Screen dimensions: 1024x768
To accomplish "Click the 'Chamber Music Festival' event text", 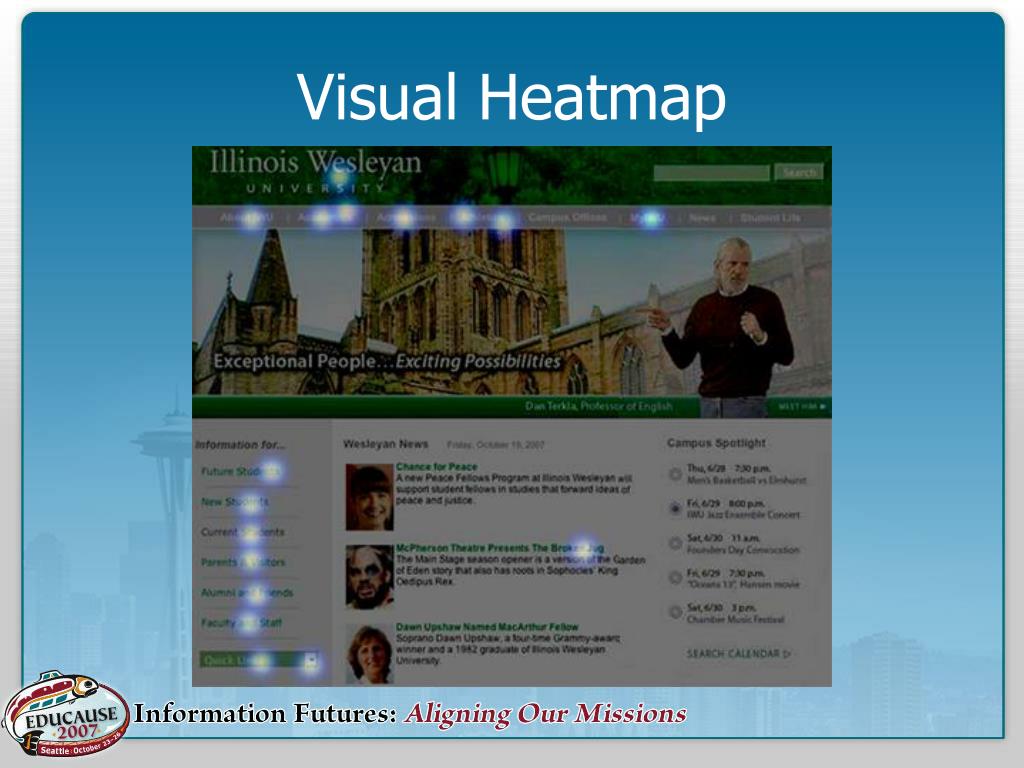I will pos(735,620).
